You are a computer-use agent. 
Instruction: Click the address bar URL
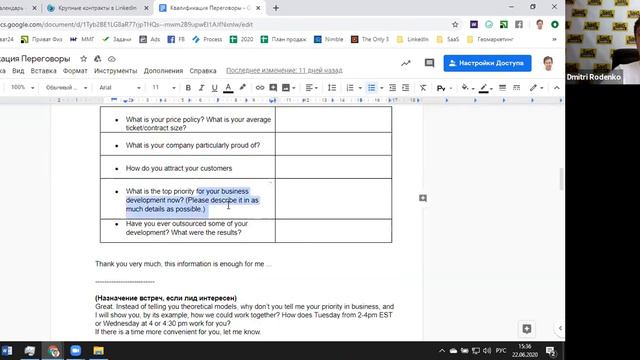click(127, 24)
